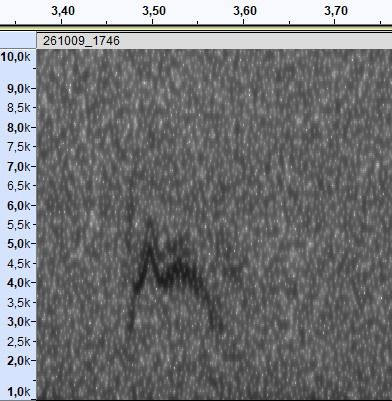Click the 4,5k frequency scale label
This screenshot has width=392, height=401.
19,263
